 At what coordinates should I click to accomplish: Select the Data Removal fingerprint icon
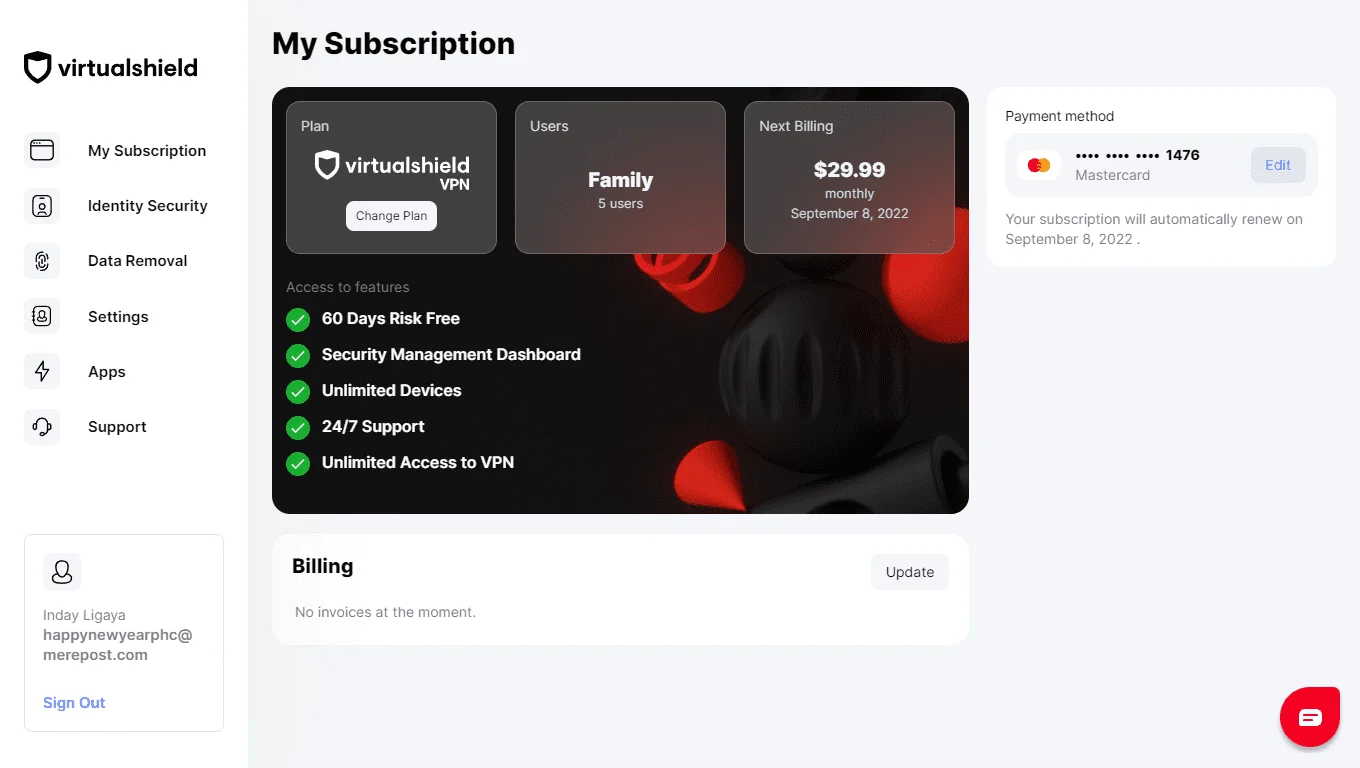[42, 261]
